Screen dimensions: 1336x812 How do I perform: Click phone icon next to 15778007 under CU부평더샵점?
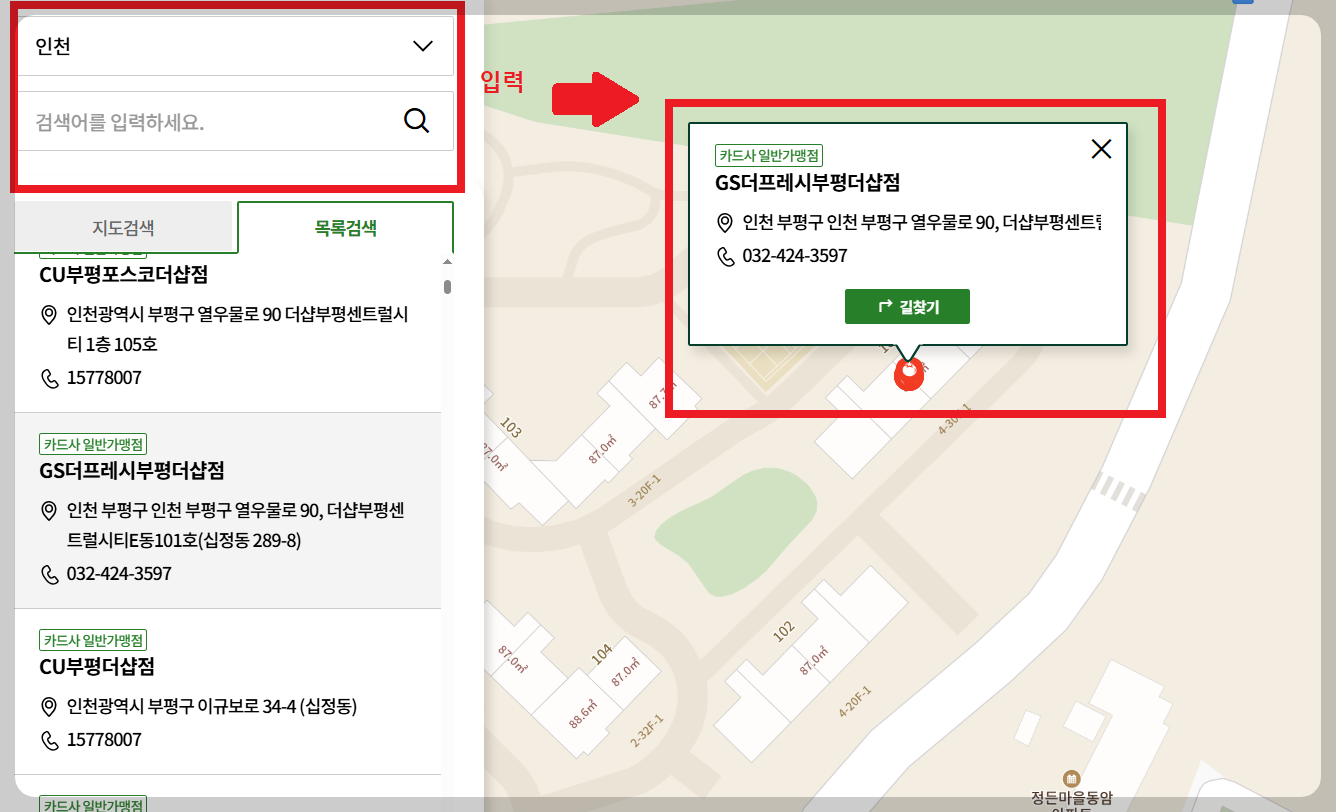click(x=49, y=740)
